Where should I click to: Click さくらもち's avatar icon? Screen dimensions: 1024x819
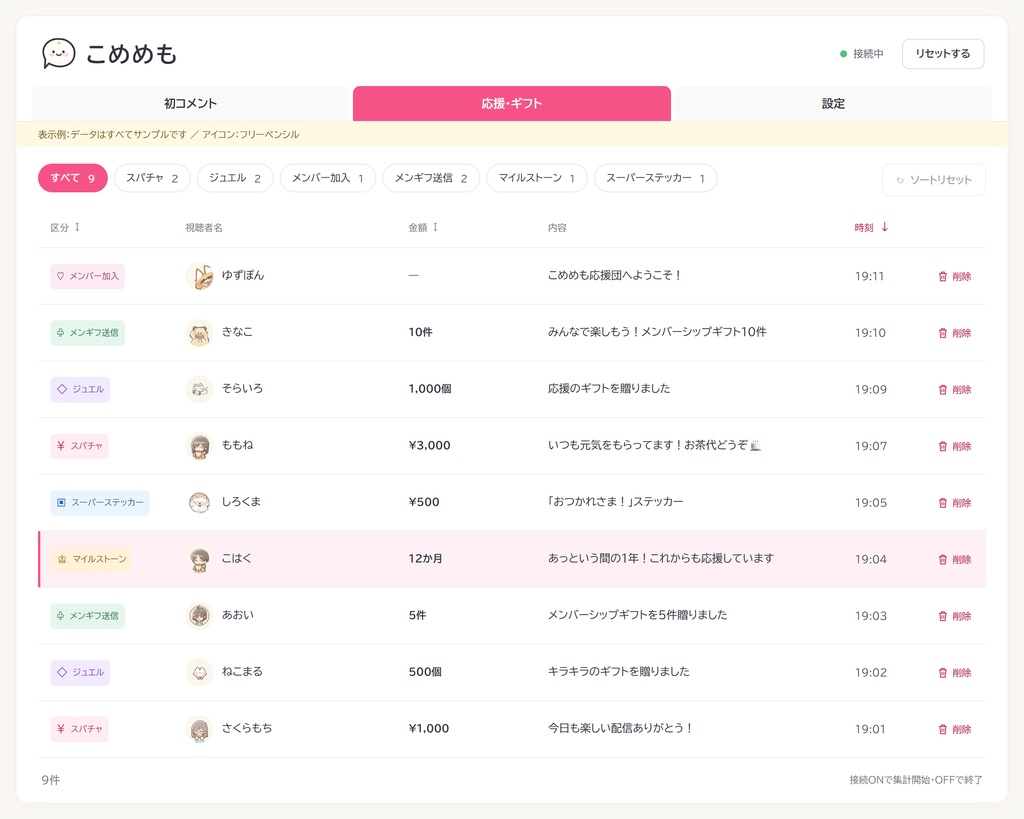click(x=200, y=729)
